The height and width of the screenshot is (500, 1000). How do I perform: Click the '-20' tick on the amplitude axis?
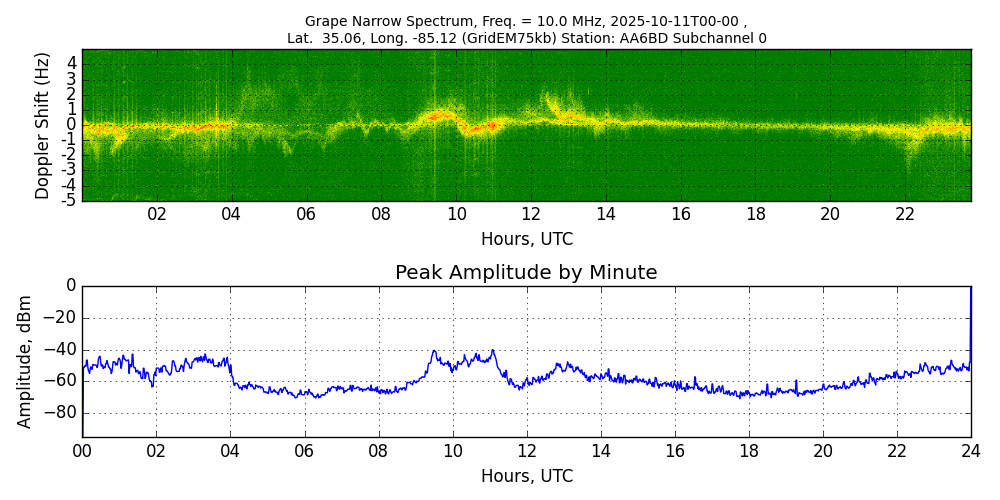[62, 318]
